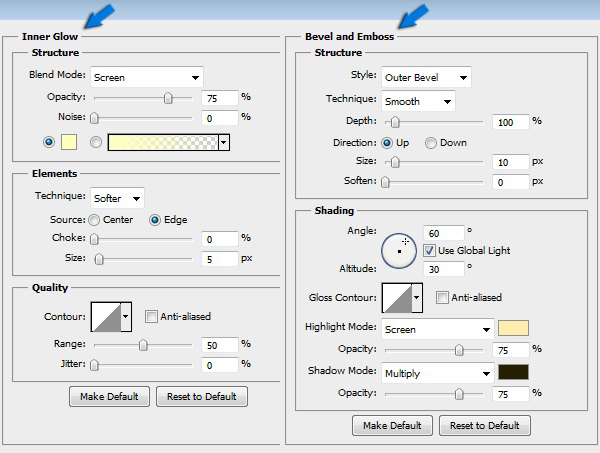Expand the Shadow Mode dropdown
Screen dimensions: 600x453
click(x=437, y=371)
